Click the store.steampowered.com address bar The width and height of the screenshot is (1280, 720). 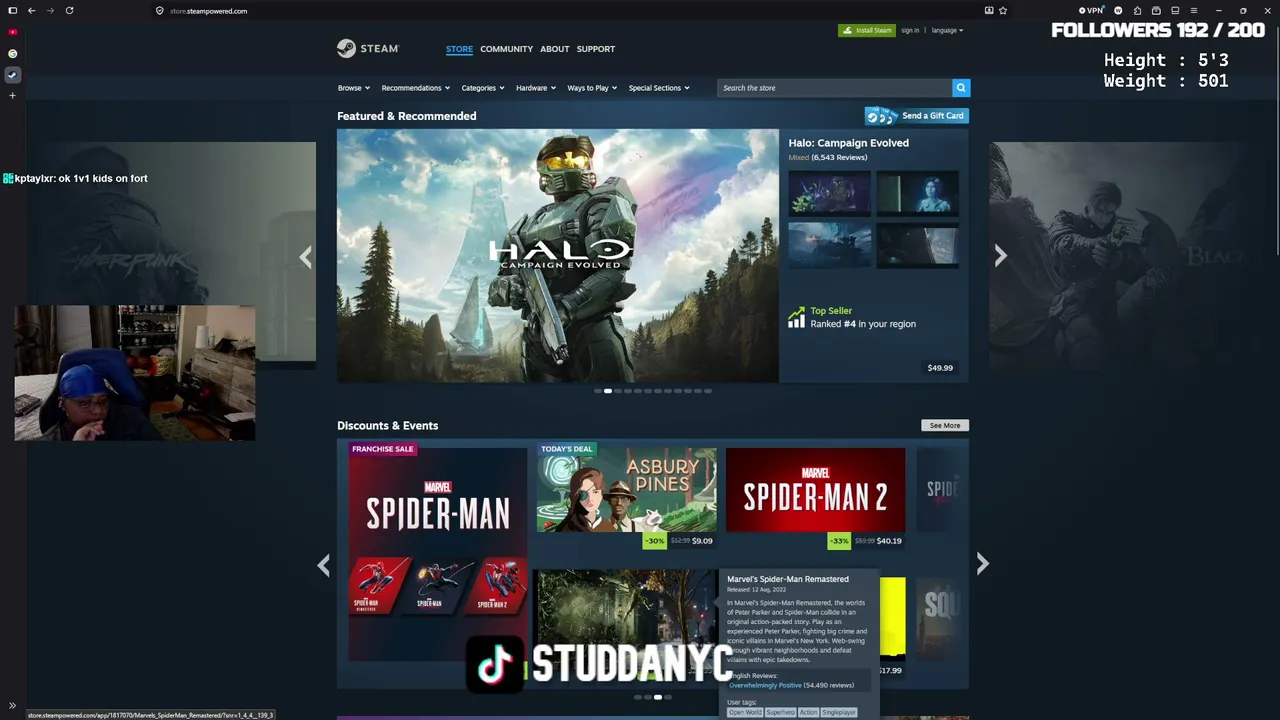coord(208,11)
